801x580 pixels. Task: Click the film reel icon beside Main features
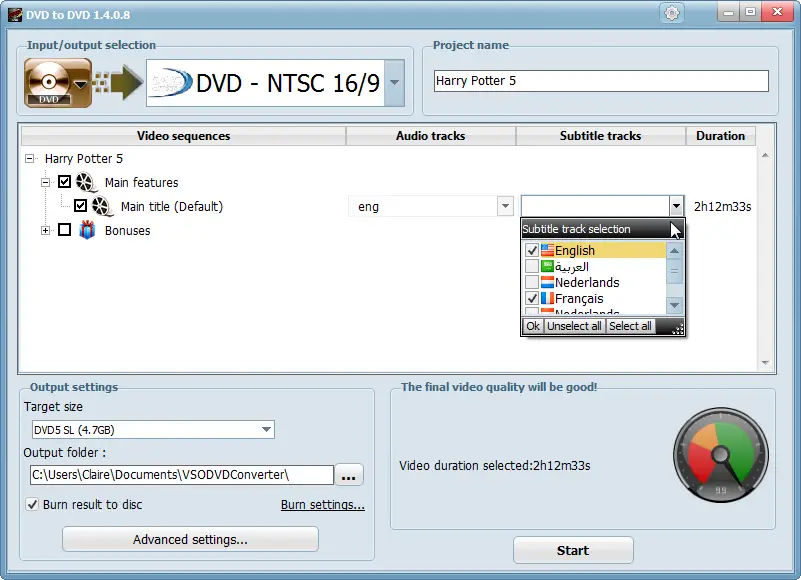click(x=86, y=182)
